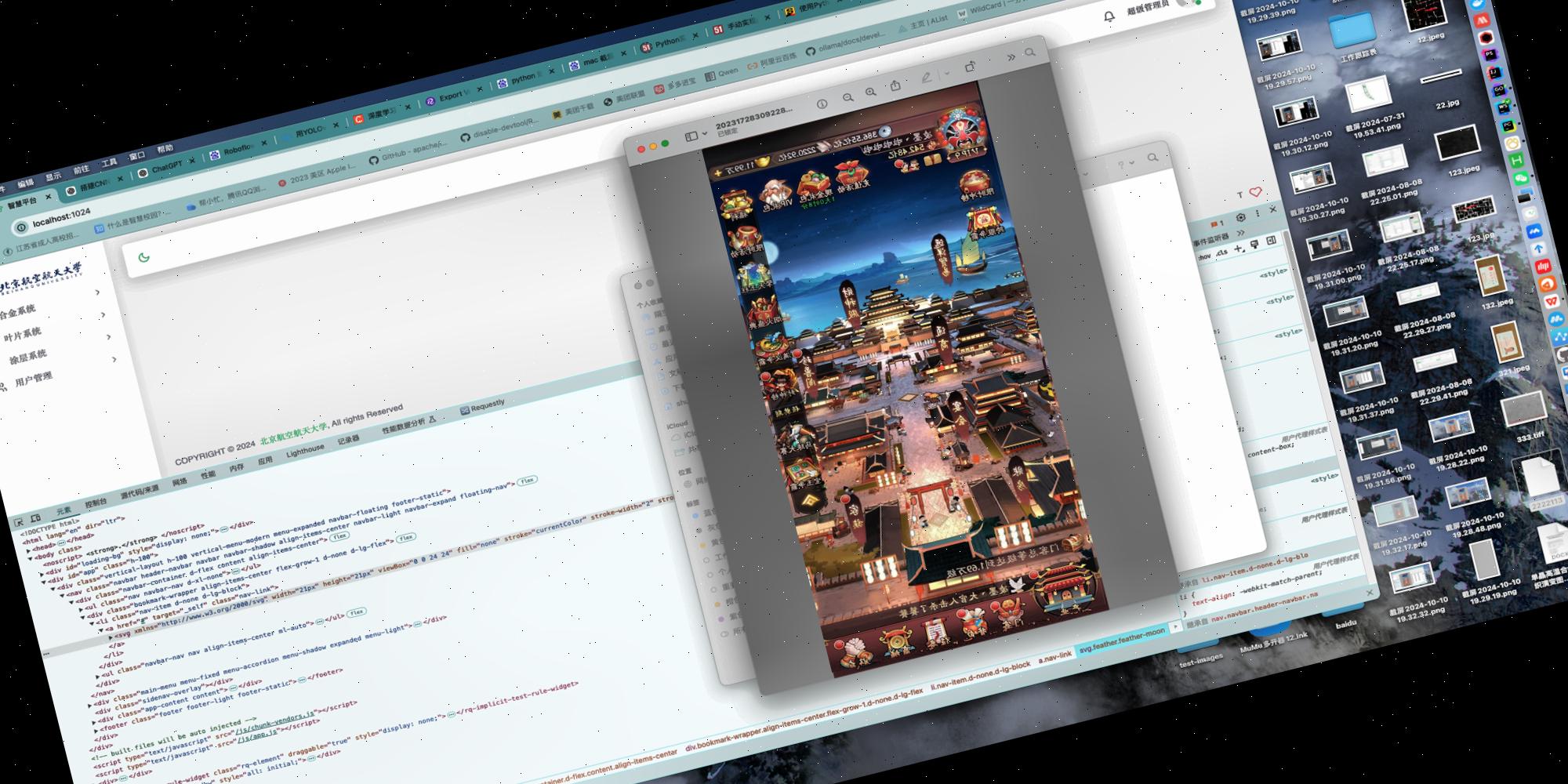The height and width of the screenshot is (784, 1568).
Task: Click Preview's markup pen icon
Action: pos(927,78)
